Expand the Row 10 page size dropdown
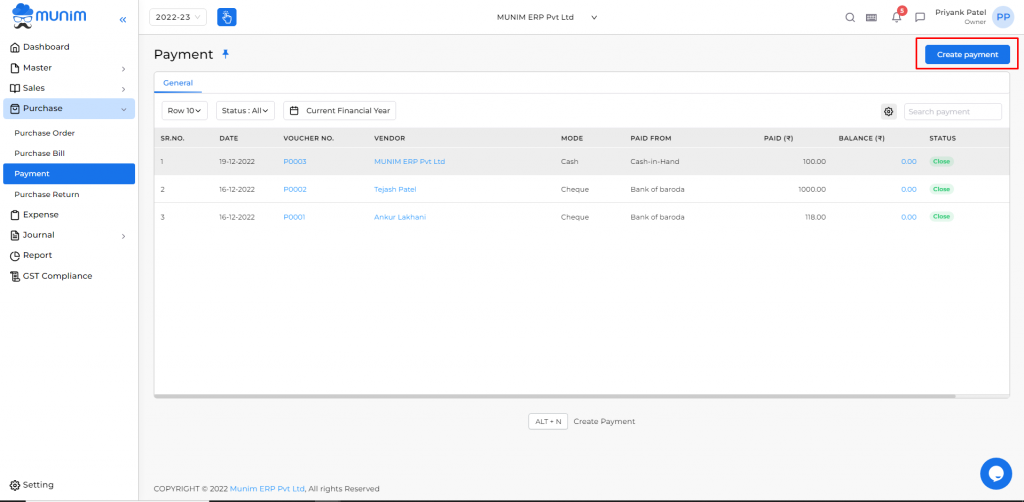1024x502 pixels. point(184,111)
